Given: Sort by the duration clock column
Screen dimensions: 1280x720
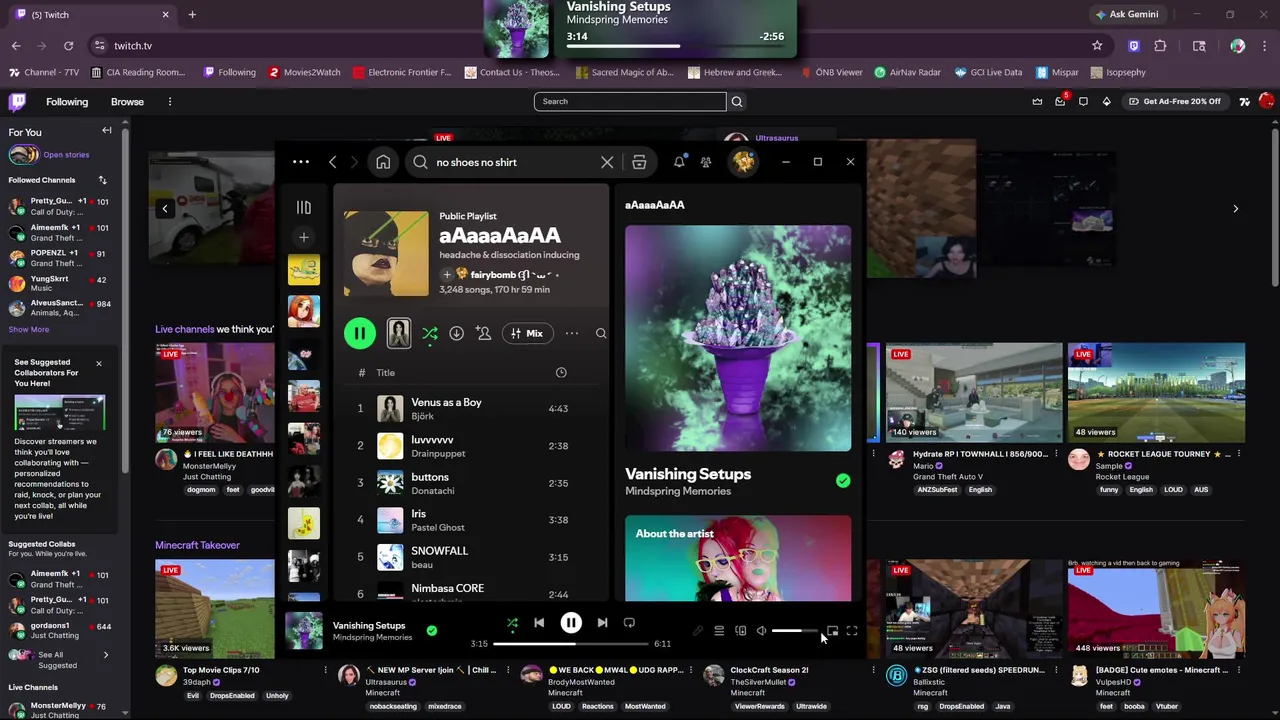Looking at the screenshot, I should 561,372.
